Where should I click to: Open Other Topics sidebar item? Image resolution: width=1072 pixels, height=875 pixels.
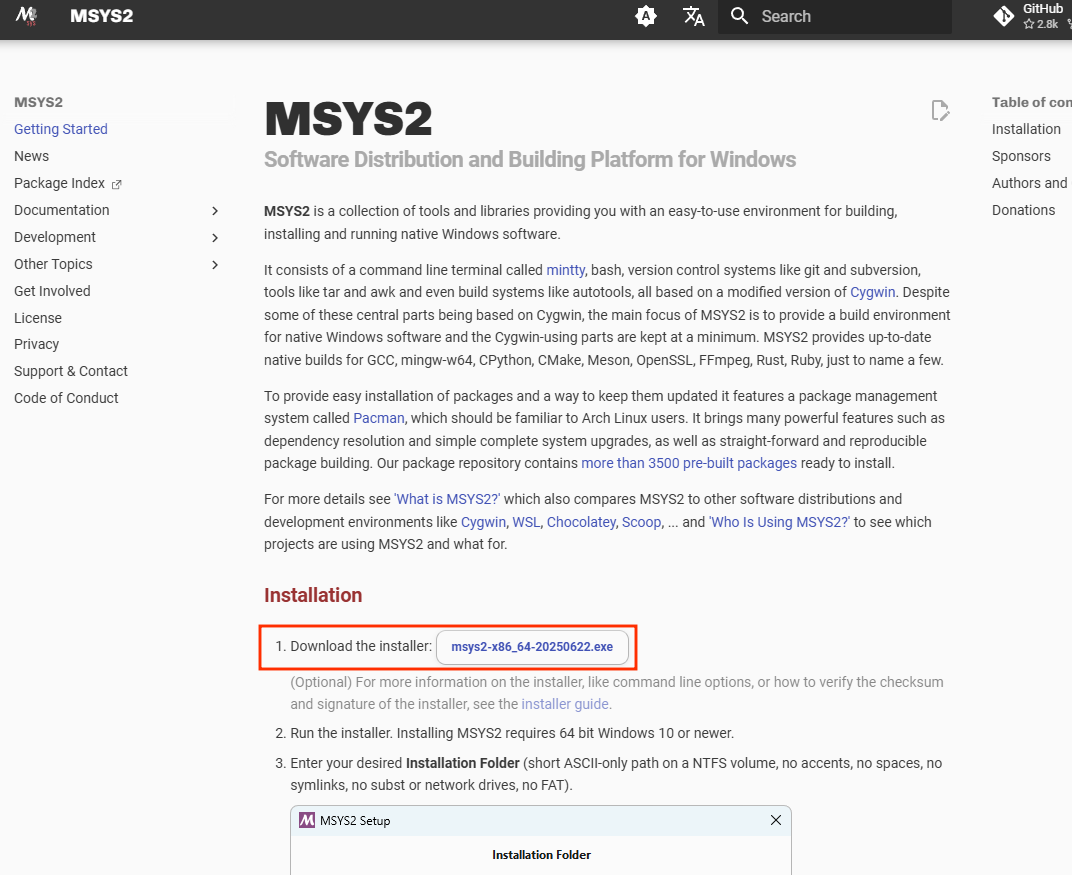tap(53, 264)
